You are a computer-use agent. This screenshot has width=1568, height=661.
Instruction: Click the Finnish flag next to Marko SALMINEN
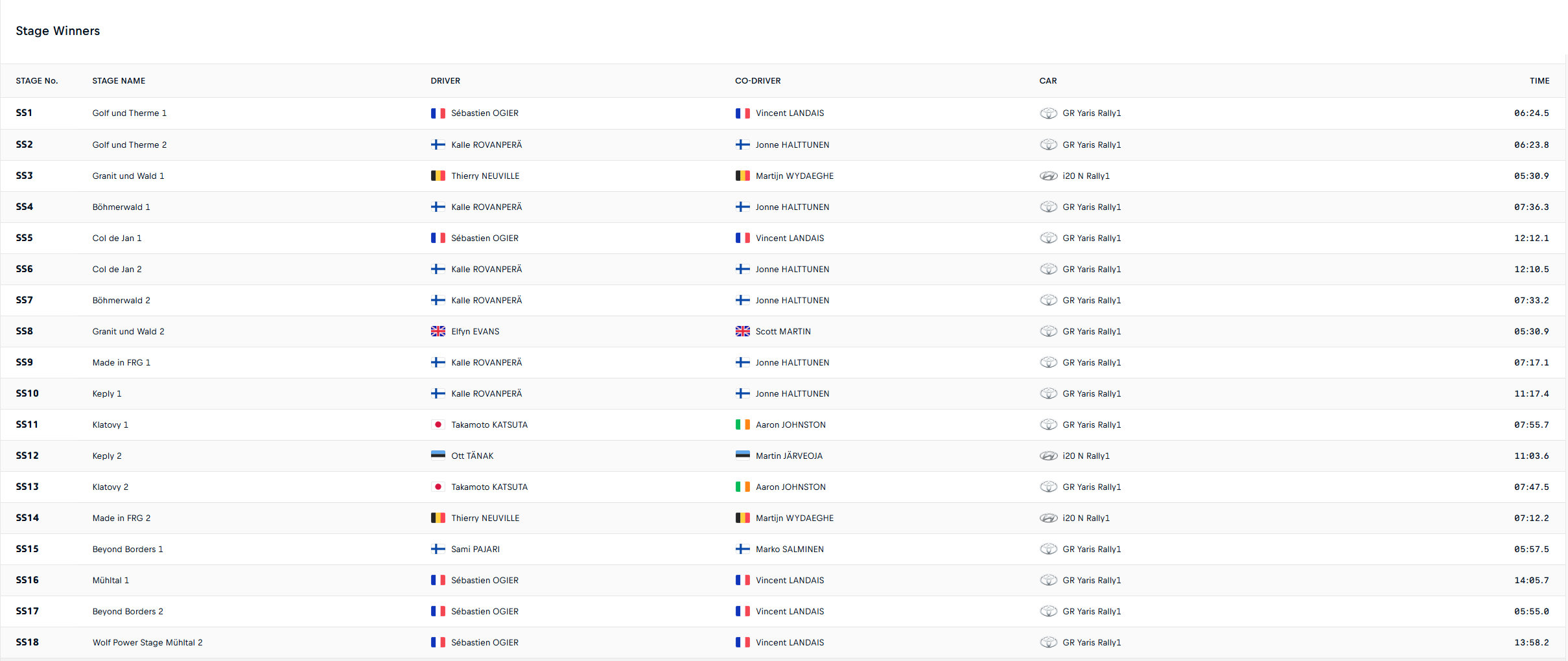pyautogui.click(x=742, y=550)
